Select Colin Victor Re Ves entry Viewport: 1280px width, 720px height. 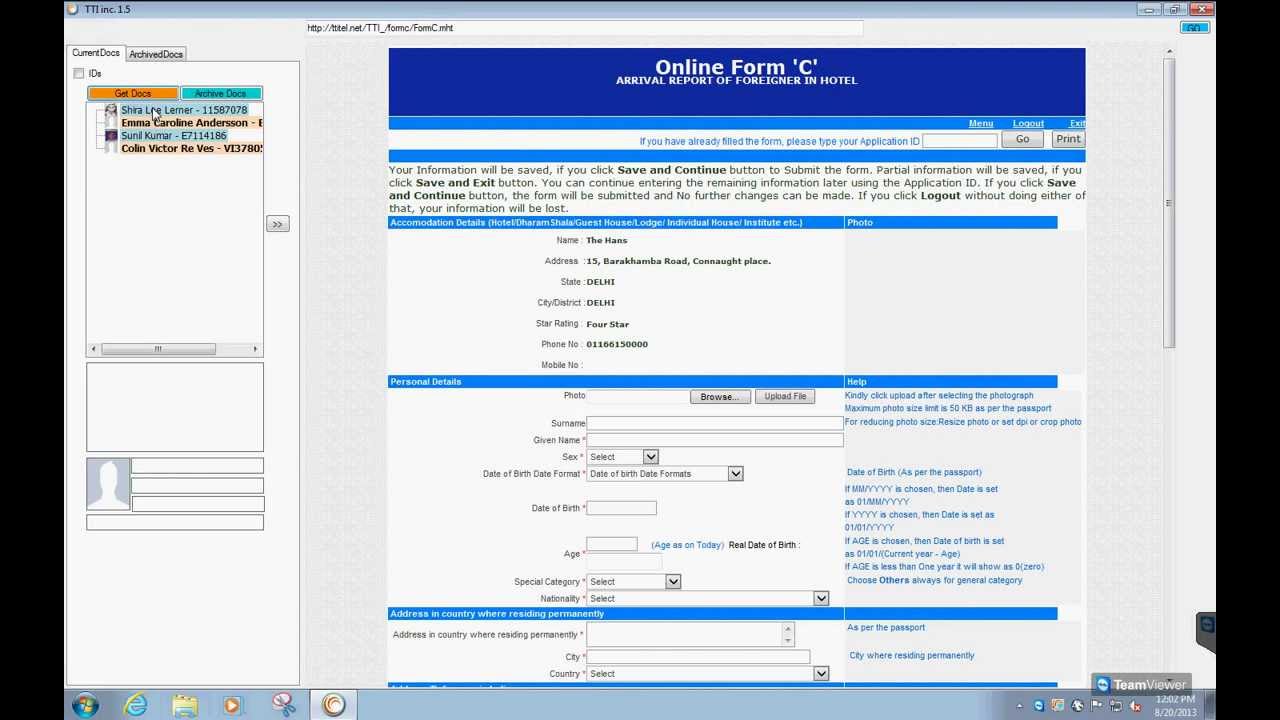pyautogui.click(x=191, y=149)
